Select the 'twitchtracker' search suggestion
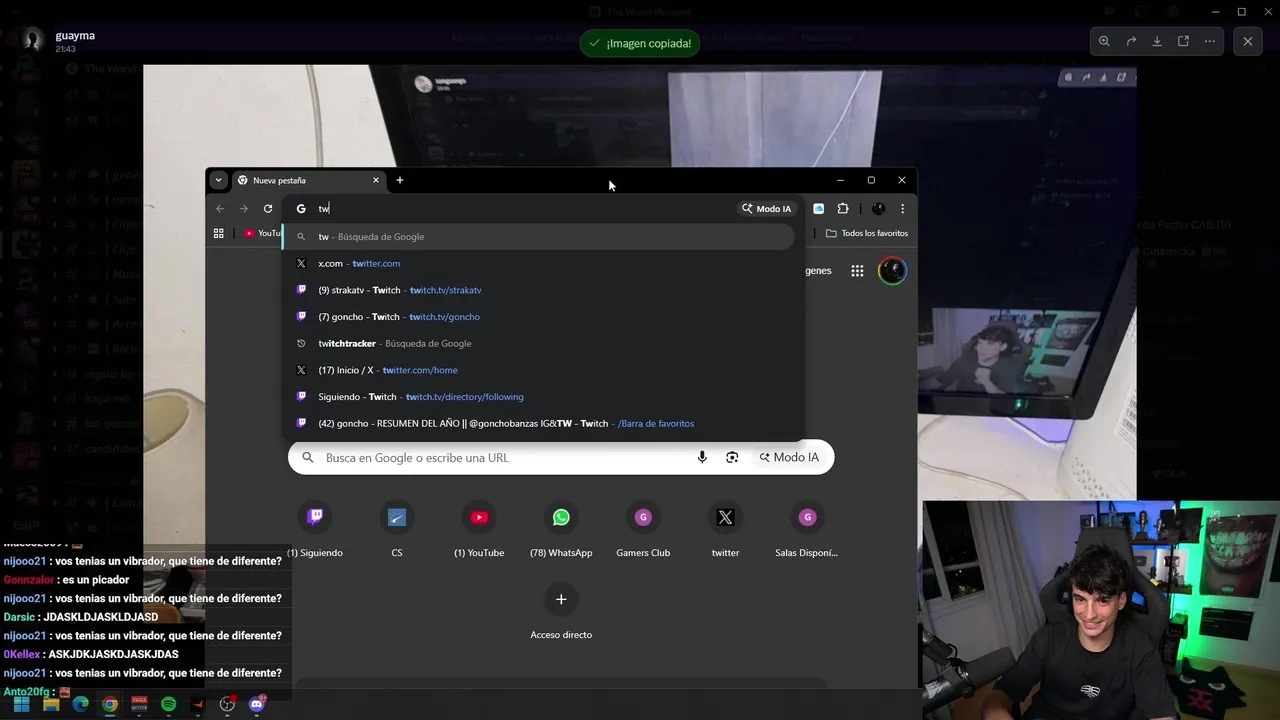This screenshot has height=720, width=1280. (x=540, y=343)
